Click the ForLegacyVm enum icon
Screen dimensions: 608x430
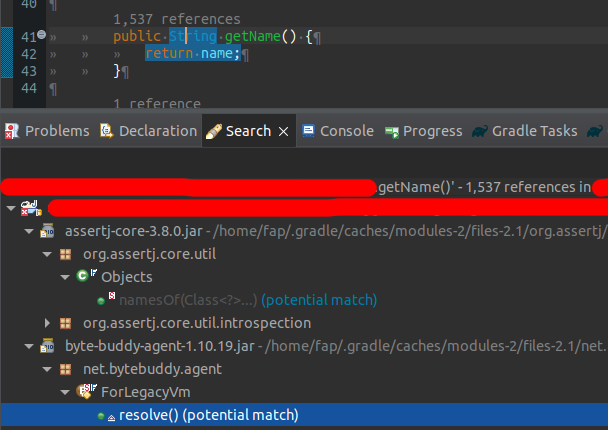click(86, 391)
